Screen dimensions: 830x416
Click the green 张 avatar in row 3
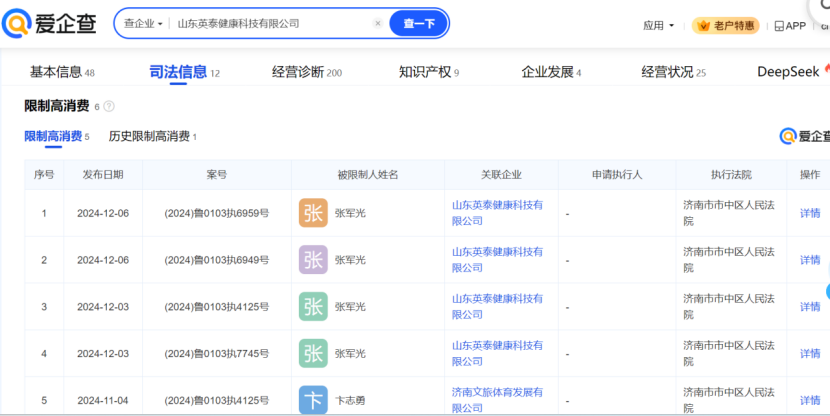(x=313, y=306)
